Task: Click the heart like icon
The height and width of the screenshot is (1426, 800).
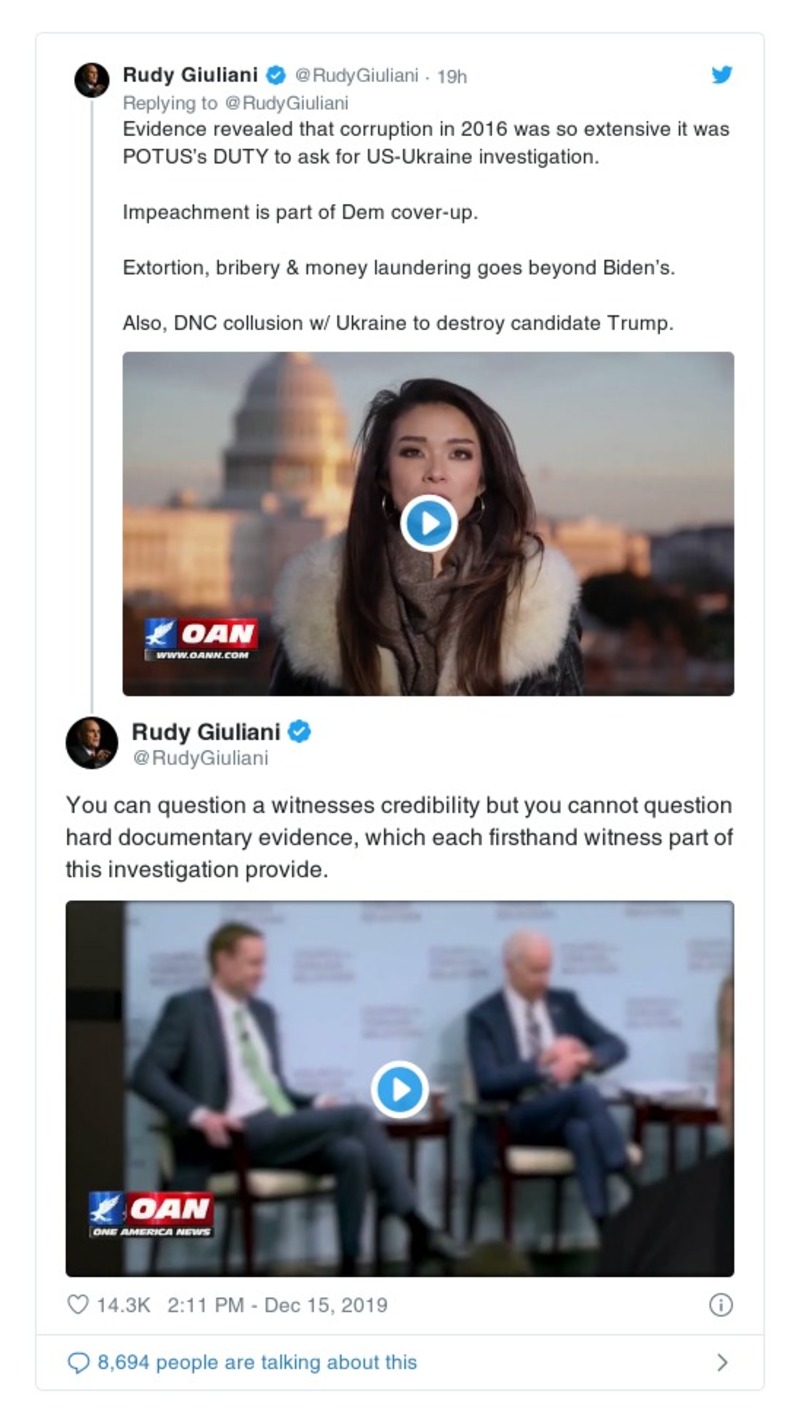Action: tap(78, 1304)
